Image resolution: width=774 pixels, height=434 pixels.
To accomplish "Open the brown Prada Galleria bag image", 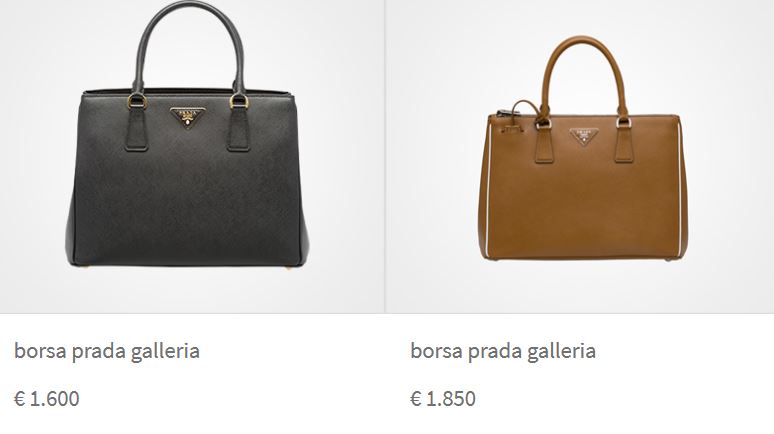I will pos(583,148).
